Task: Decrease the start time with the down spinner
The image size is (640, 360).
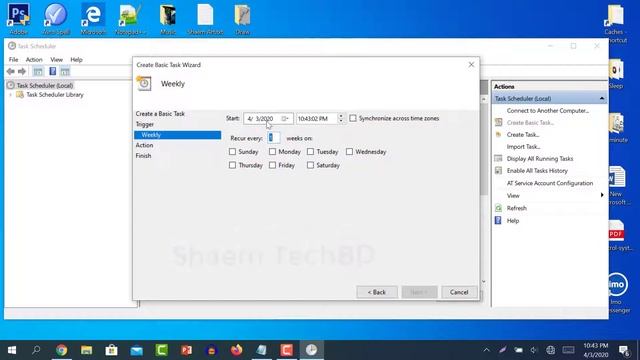Action: click(341, 121)
